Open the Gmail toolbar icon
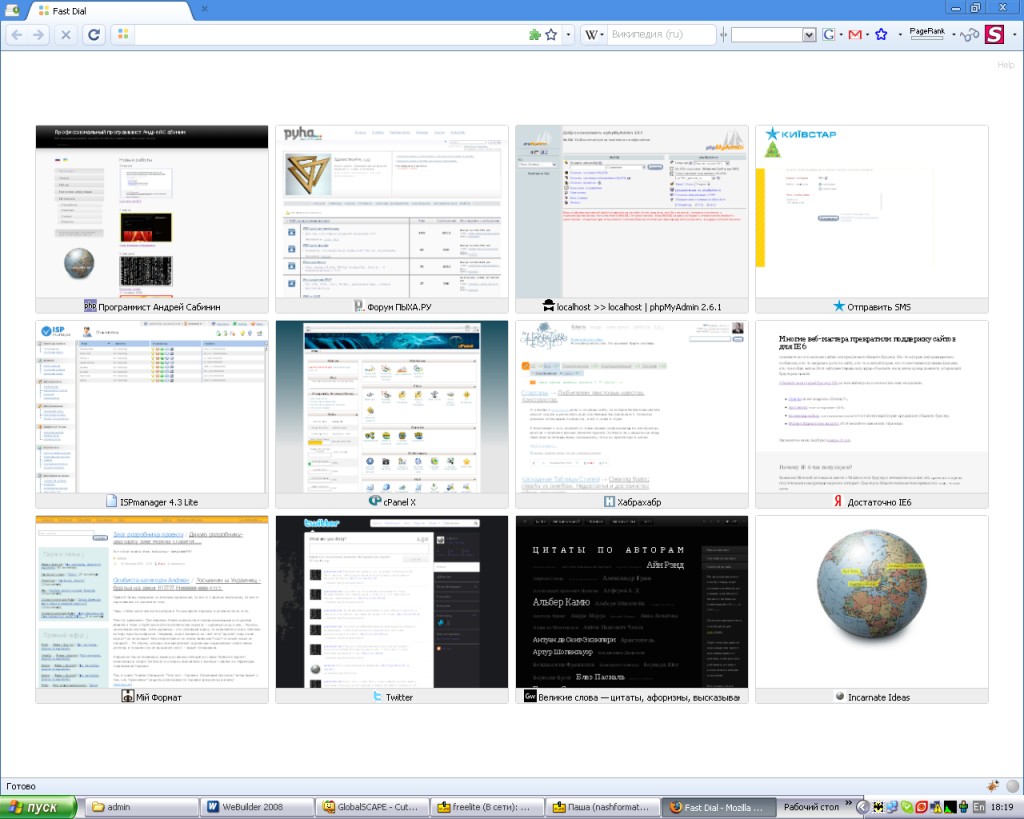Image resolution: width=1024 pixels, height=819 pixels. [855, 35]
